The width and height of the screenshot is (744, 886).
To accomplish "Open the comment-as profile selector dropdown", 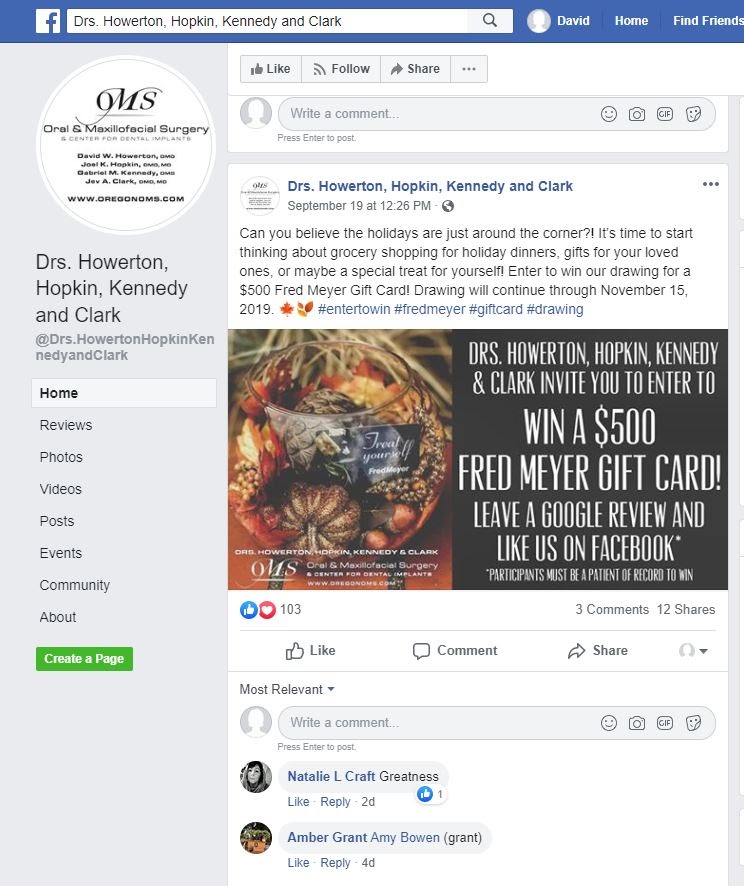I will [693, 650].
